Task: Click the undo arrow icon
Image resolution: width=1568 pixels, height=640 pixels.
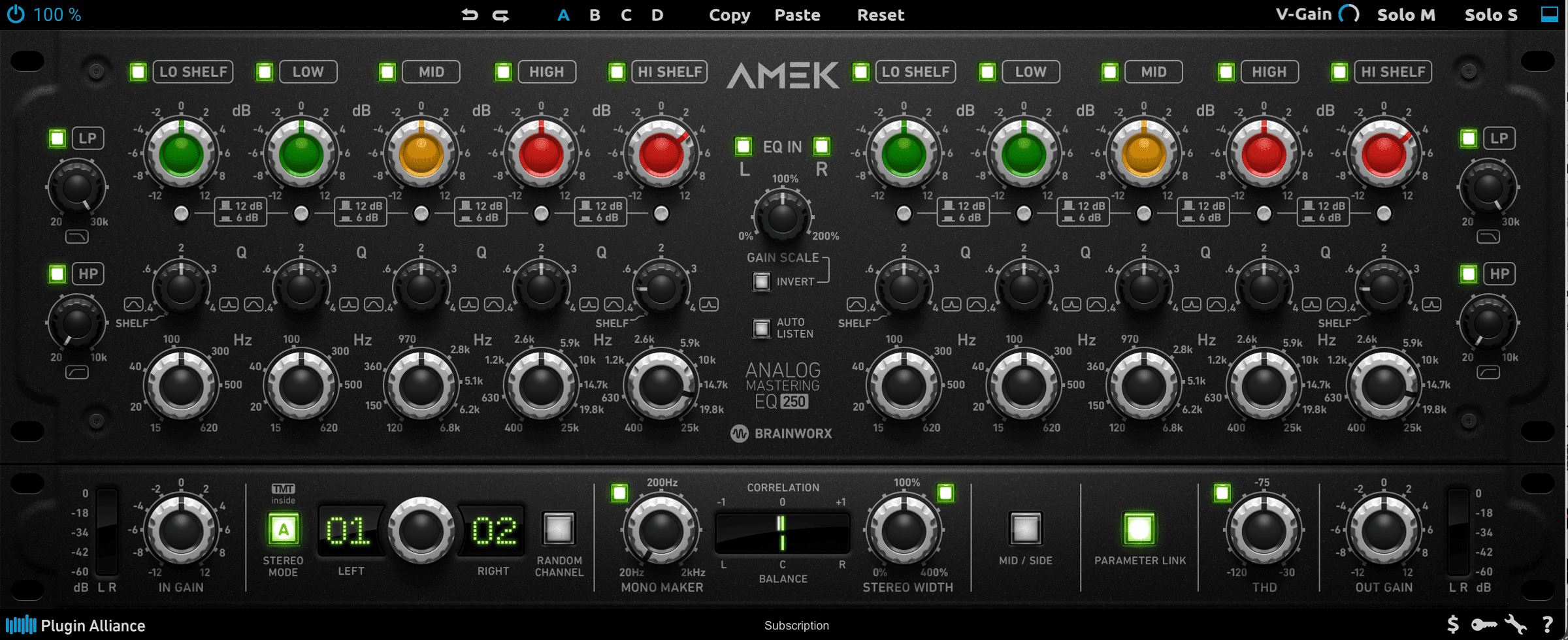Action: (470, 15)
